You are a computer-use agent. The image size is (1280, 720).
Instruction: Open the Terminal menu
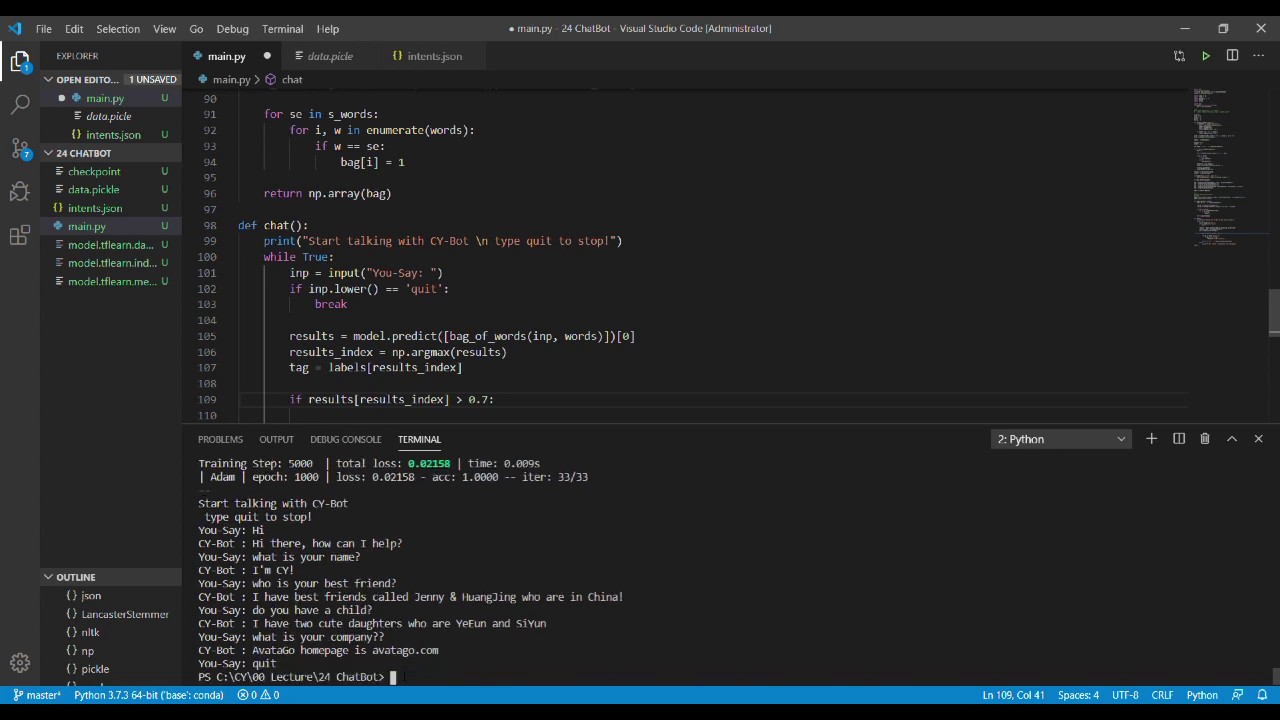[x=282, y=29]
